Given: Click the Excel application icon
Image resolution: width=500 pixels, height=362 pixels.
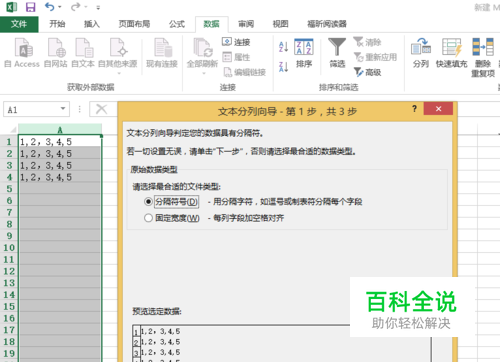Looking at the screenshot, I should click(x=12, y=7).
